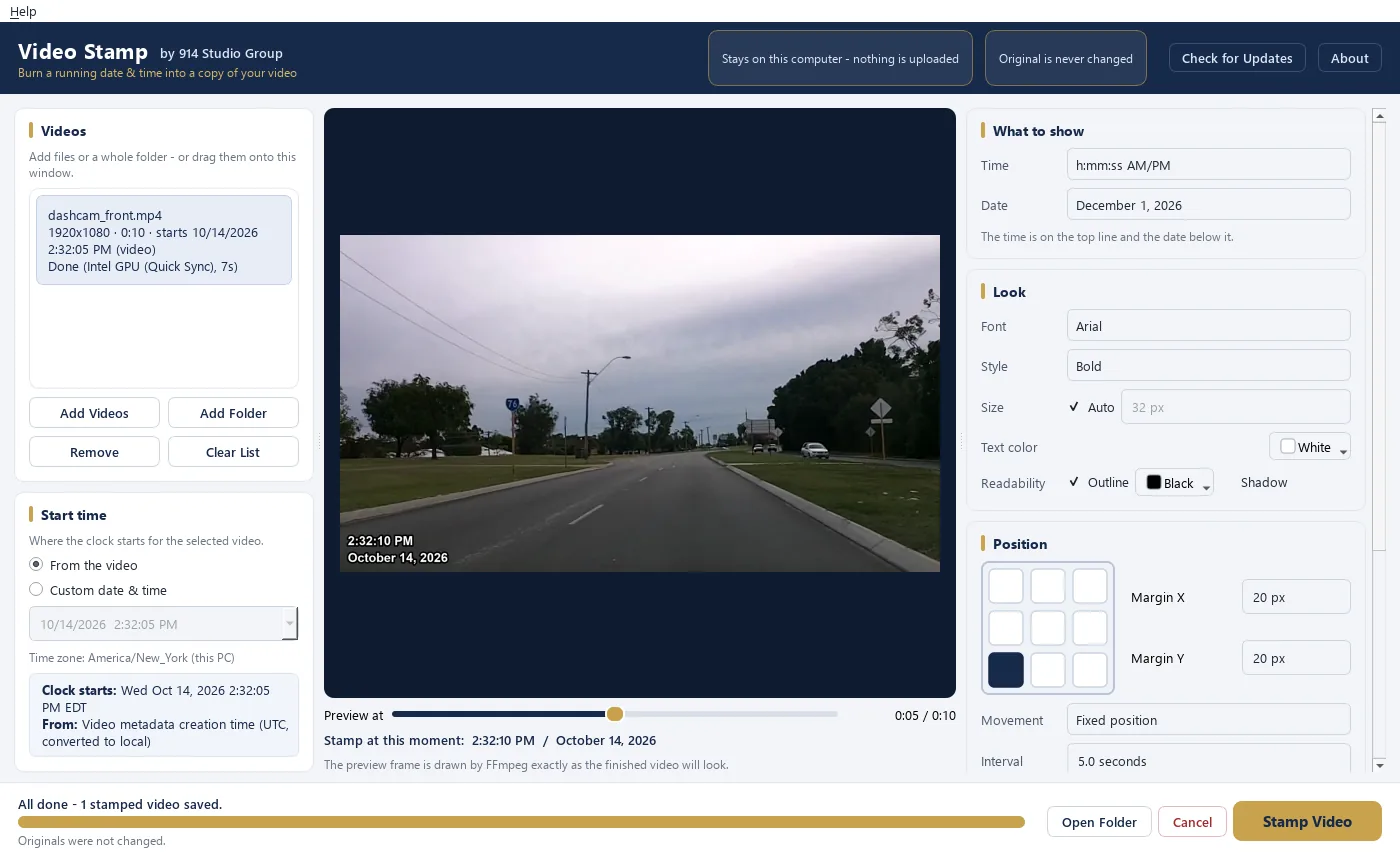Click the settings panel scroll-down arrow
The width and height of the screenshot is (1400, 860).
coord(1380,766)
